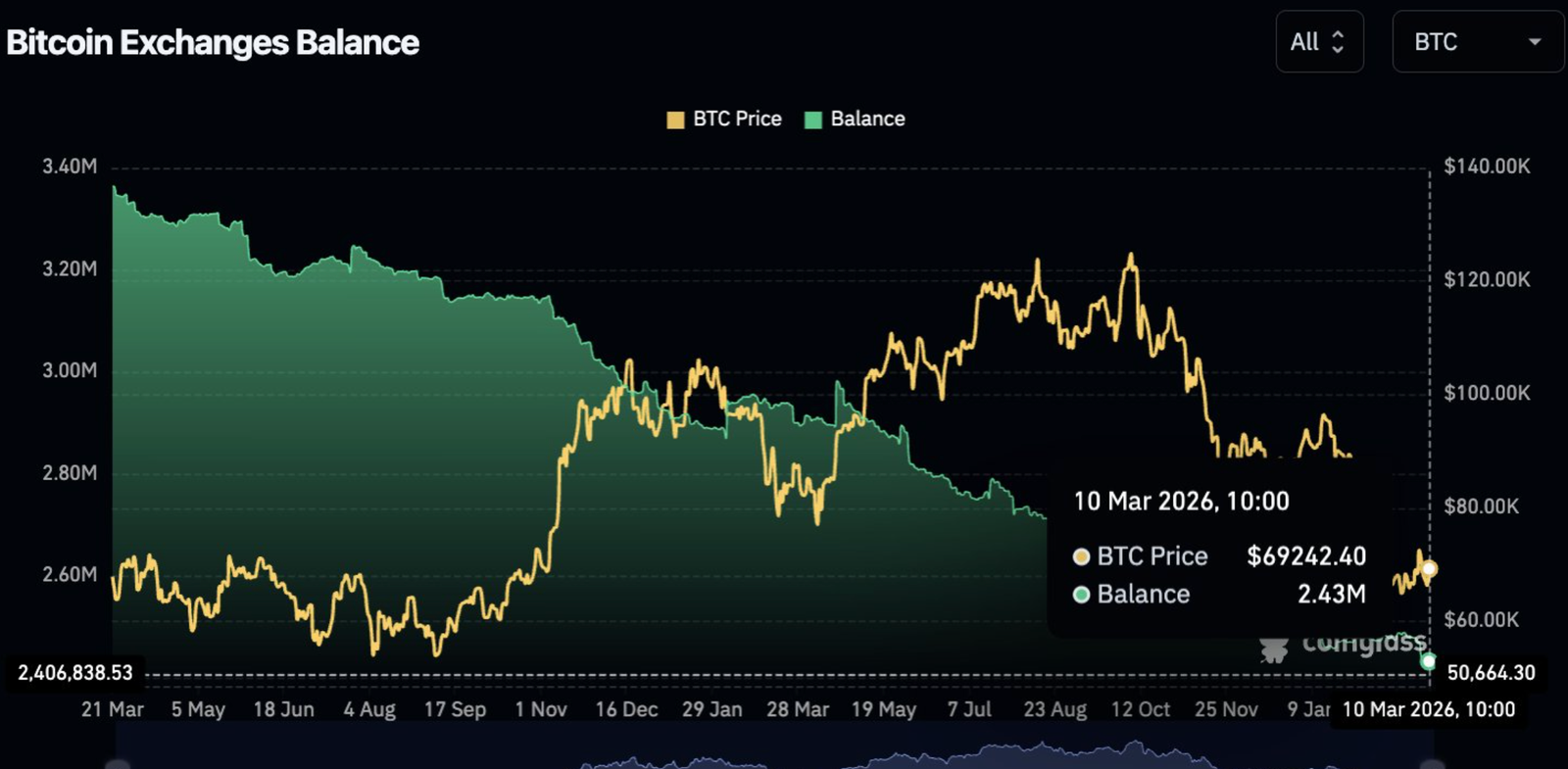Click the Coinglass watermark logo icon
The height and width of the screenshot is (769, 1568).
(1274, 649)
